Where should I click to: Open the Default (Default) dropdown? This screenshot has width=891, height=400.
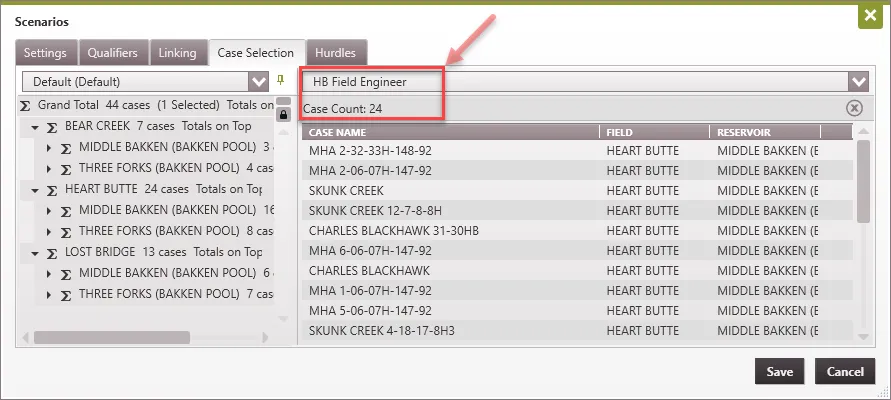257,81
